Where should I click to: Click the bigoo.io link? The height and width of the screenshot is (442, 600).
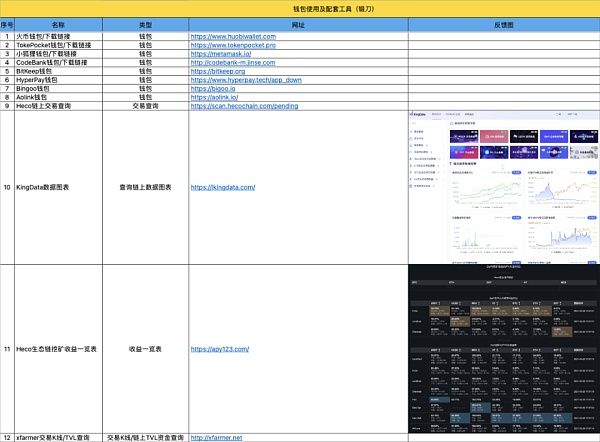(214, 88)
